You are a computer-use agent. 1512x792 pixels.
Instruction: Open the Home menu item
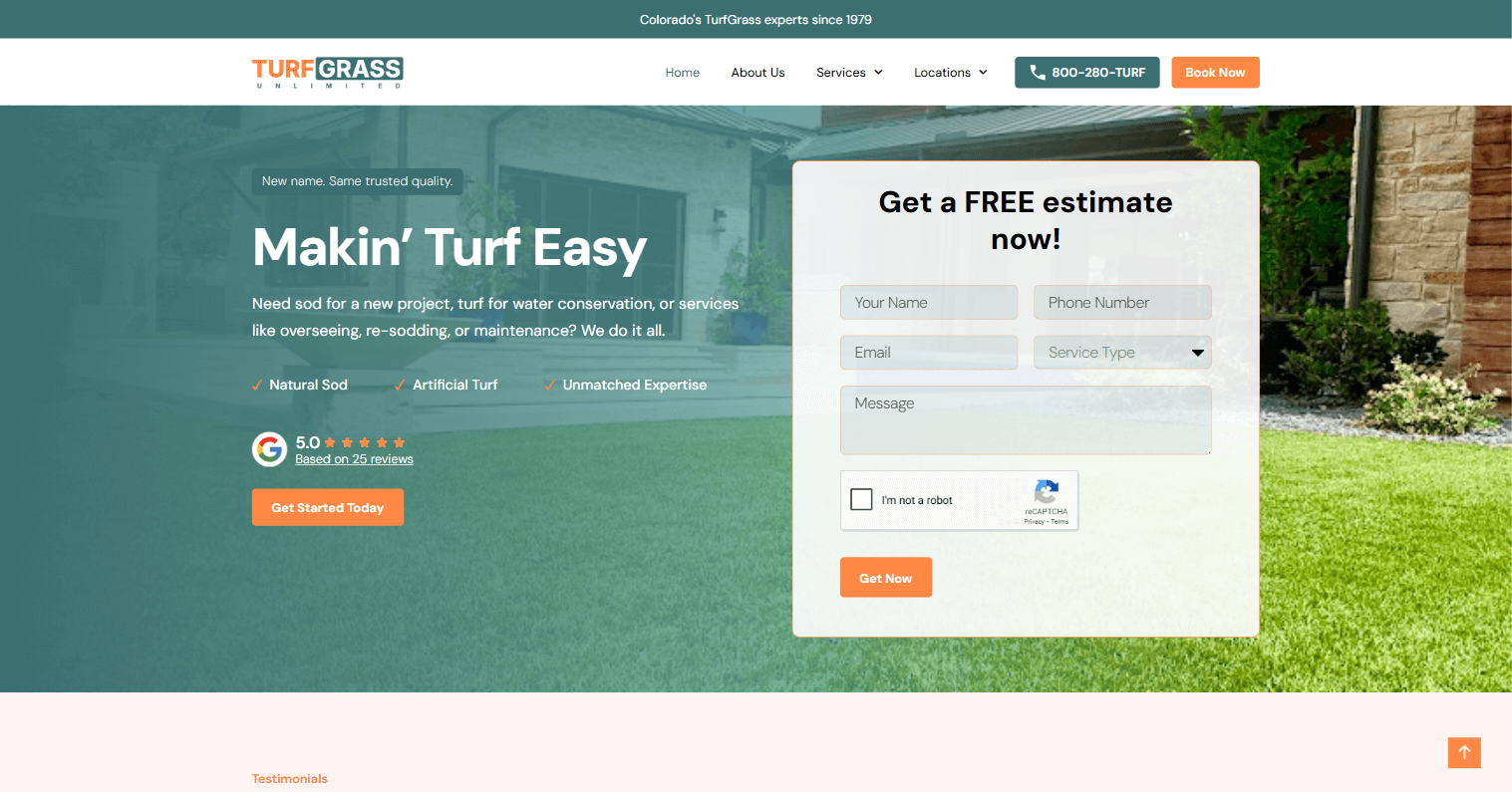click(682, 72)
